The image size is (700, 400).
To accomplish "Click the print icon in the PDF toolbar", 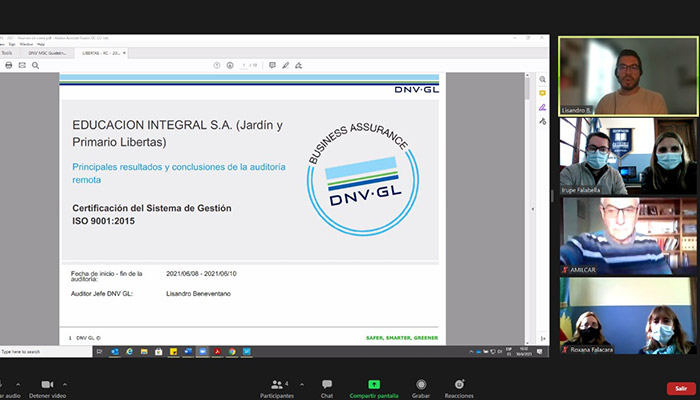I will (x=8, y=65).
